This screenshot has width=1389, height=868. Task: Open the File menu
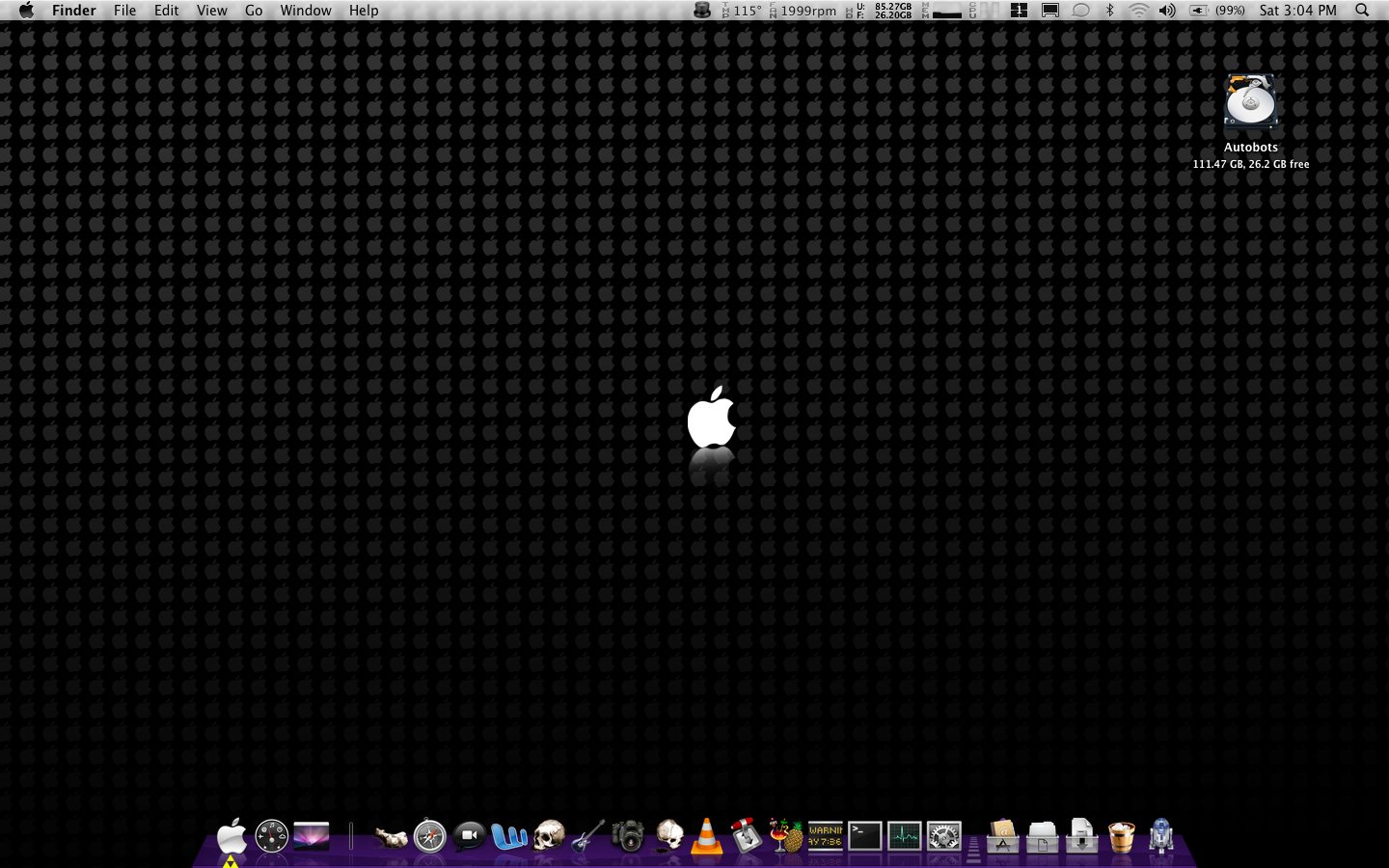click(124, 11)
